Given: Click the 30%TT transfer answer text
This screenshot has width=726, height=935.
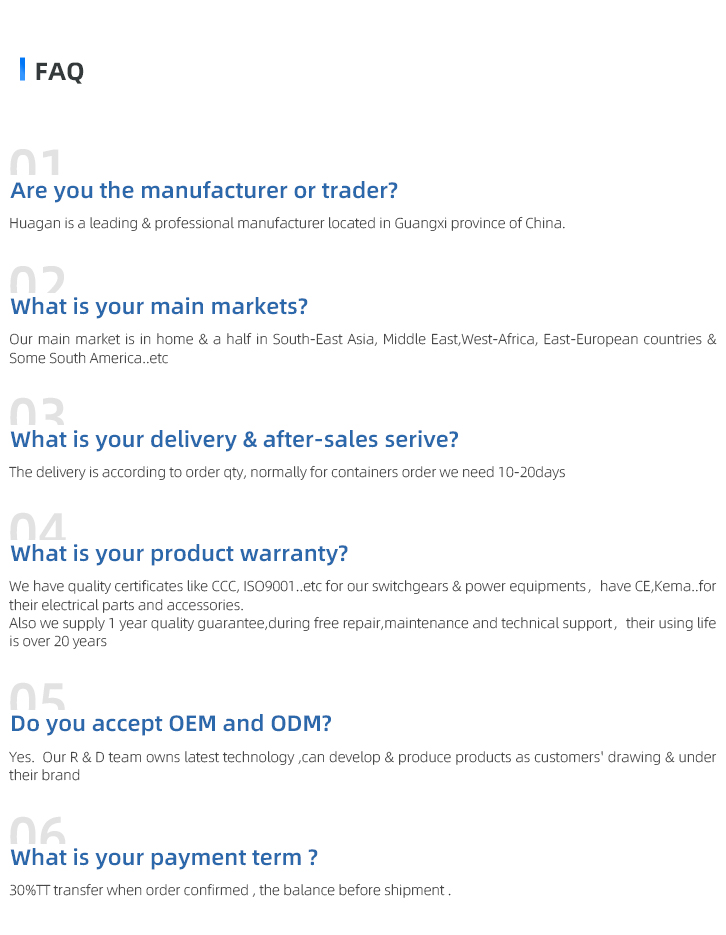Looking at the screenshot, I should coord(230,890).
